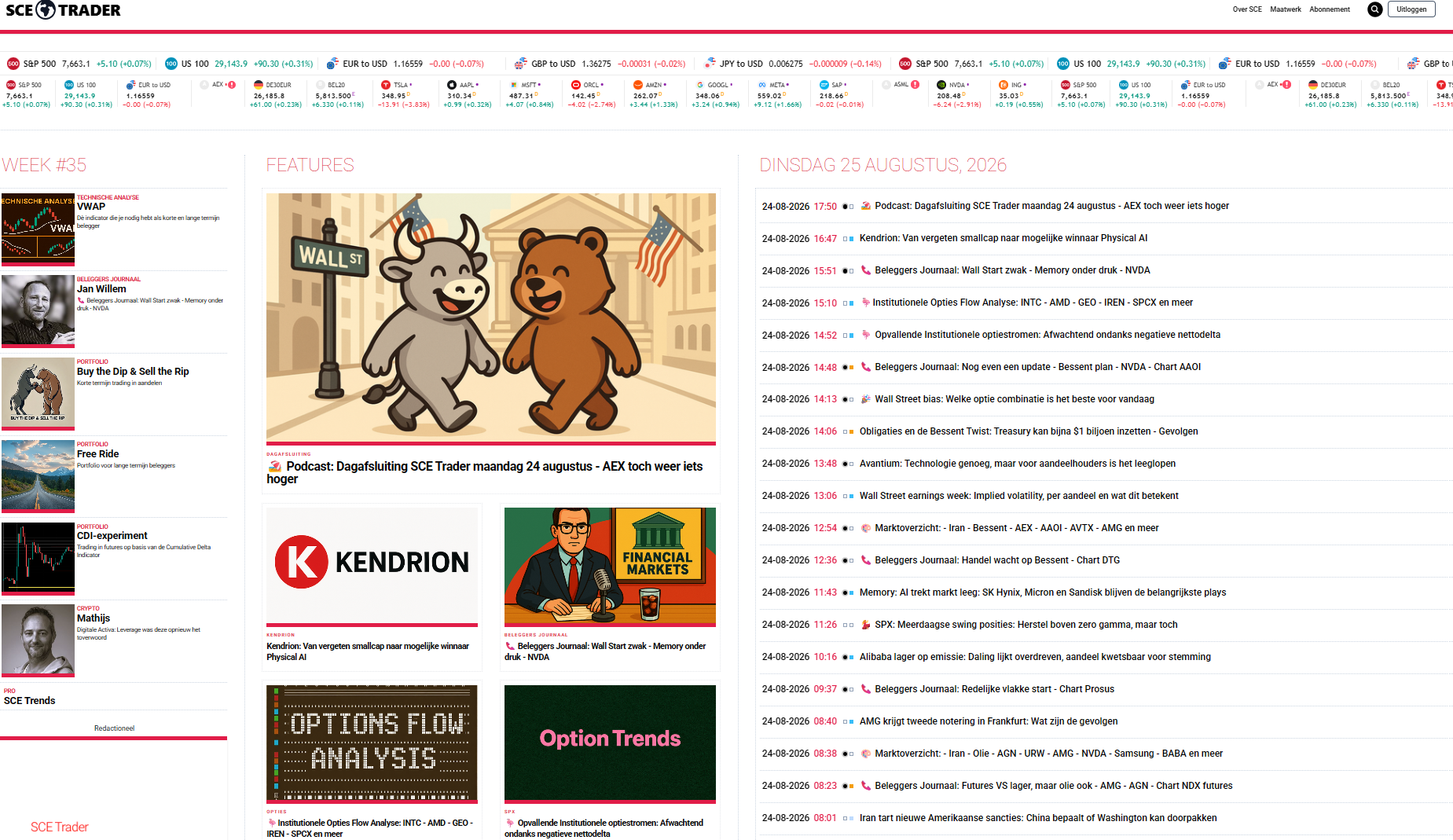
Task: Open the Free Ride title link
Action: click(x=97, y=454)
